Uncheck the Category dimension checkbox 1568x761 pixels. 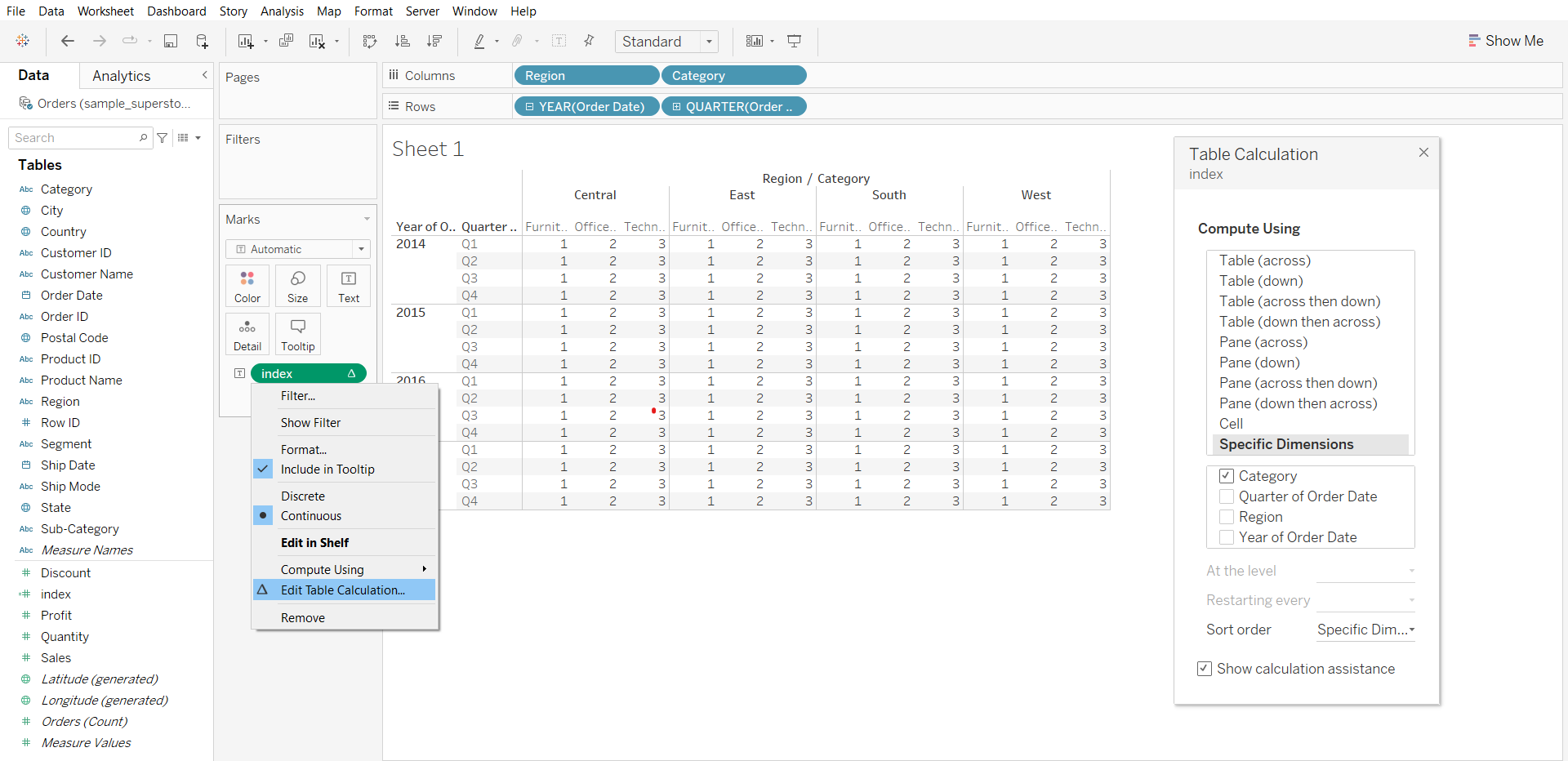click(1227, 476)
